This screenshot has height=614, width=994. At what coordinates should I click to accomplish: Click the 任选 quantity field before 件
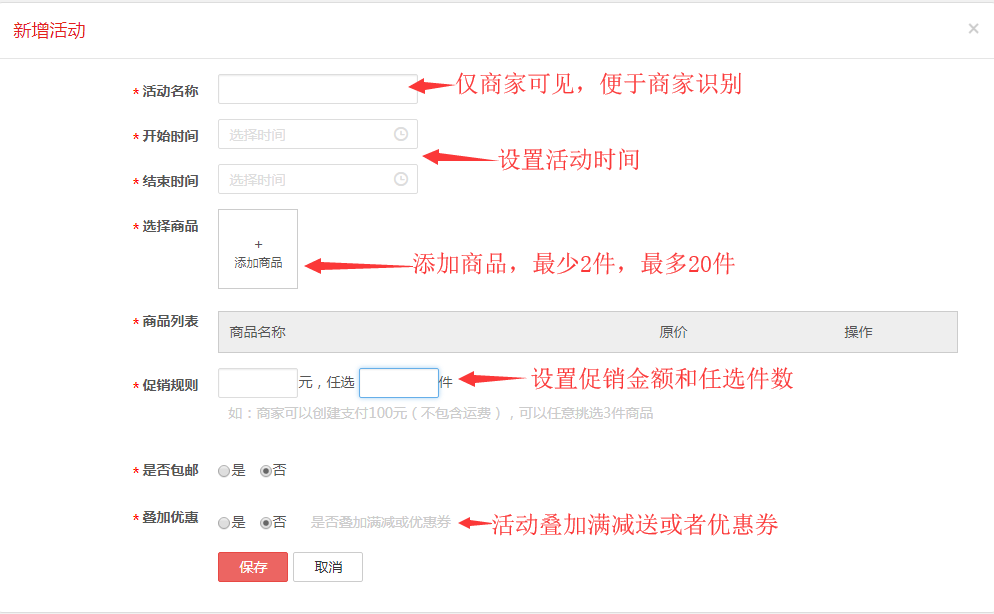pos(398,383)
